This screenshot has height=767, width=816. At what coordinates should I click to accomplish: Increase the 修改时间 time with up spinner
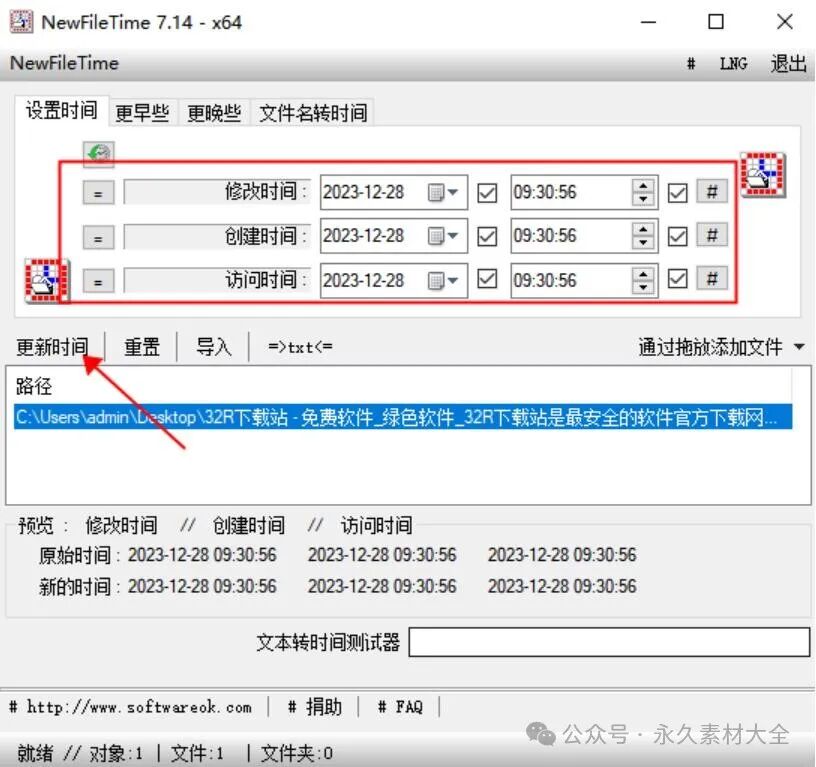643,186
